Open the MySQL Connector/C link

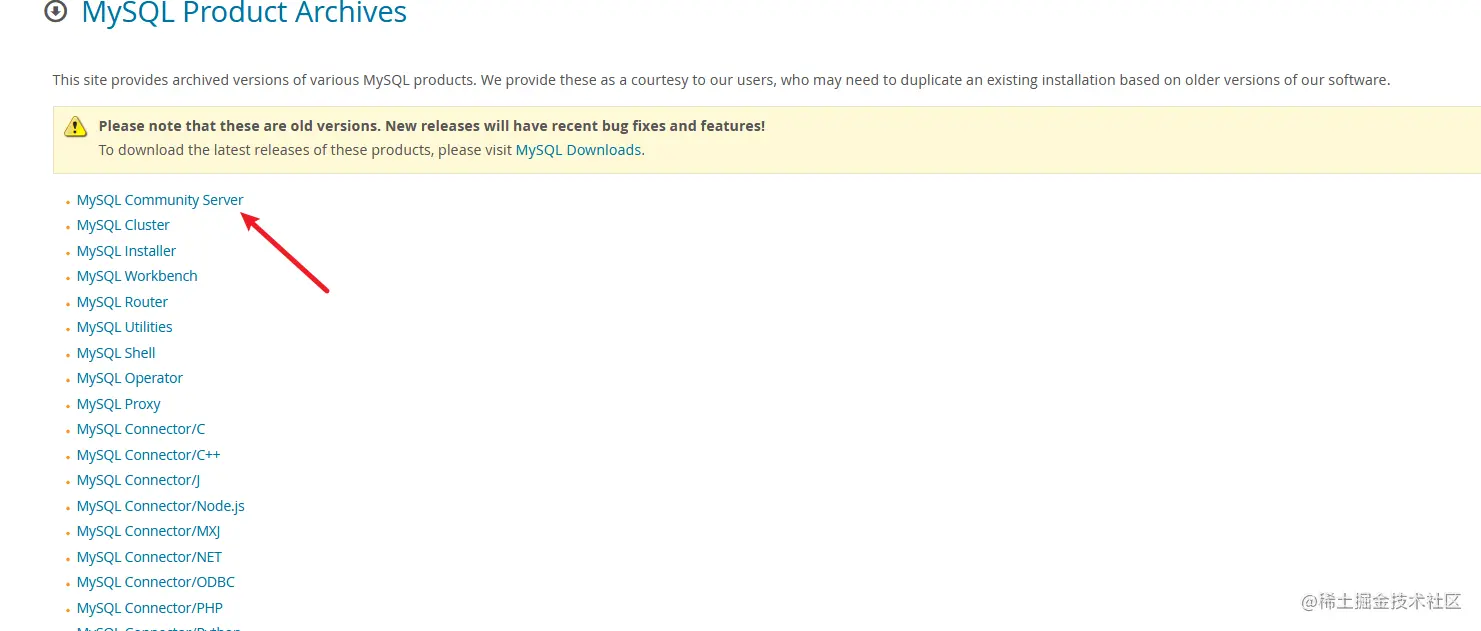click(141, 429)
